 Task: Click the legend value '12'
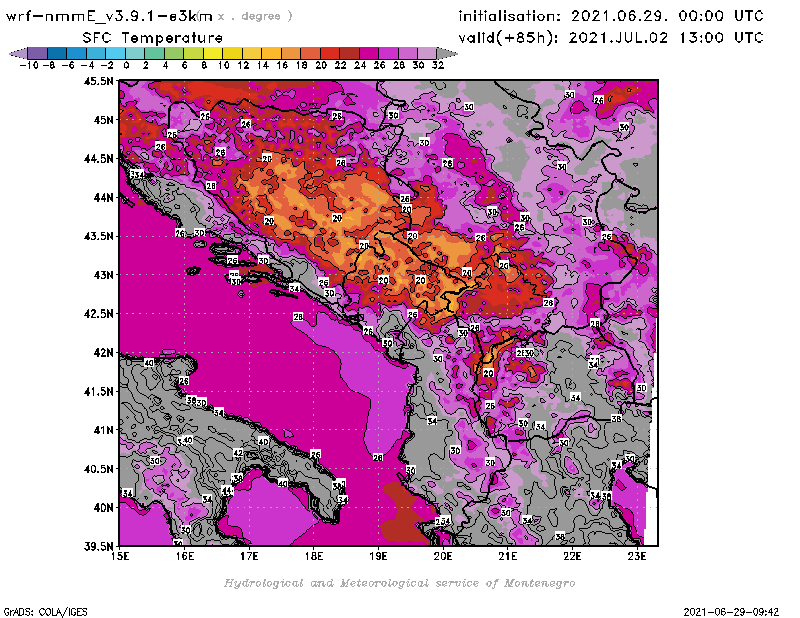point(243,65)
